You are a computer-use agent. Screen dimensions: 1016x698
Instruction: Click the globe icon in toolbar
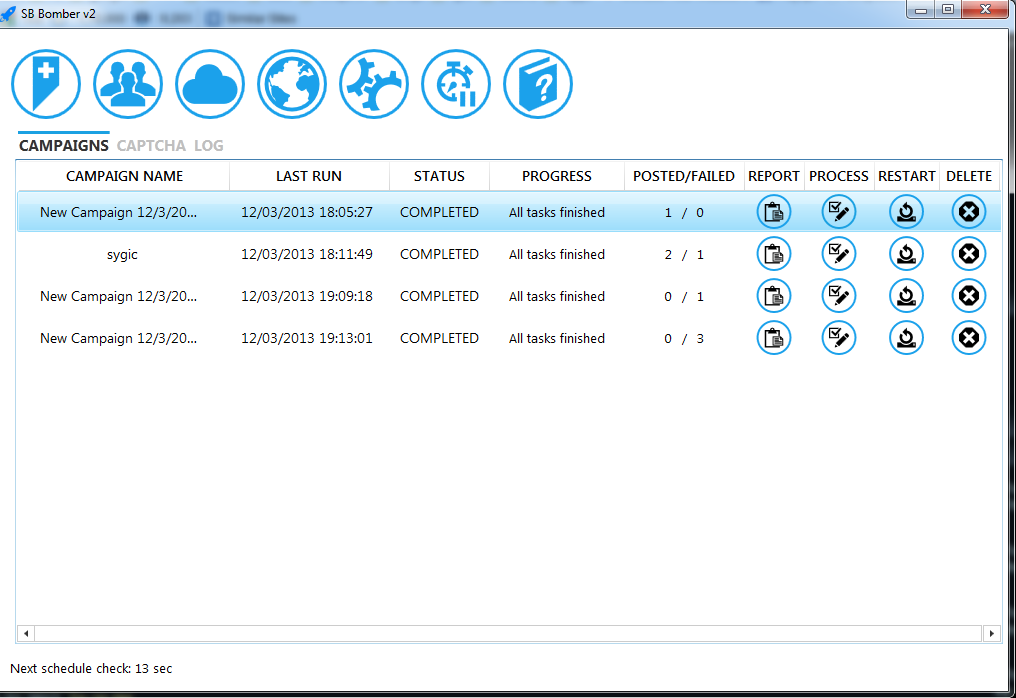pyautogui.click(x=292, y=84)
